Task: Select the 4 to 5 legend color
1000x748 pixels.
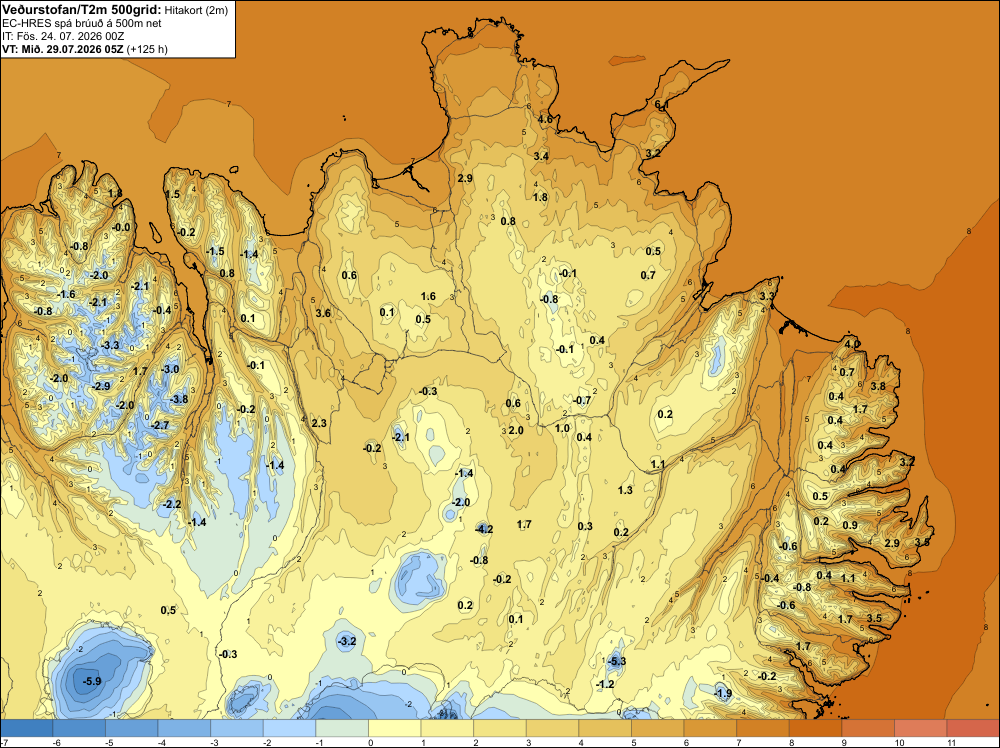Action: (605, 728)
